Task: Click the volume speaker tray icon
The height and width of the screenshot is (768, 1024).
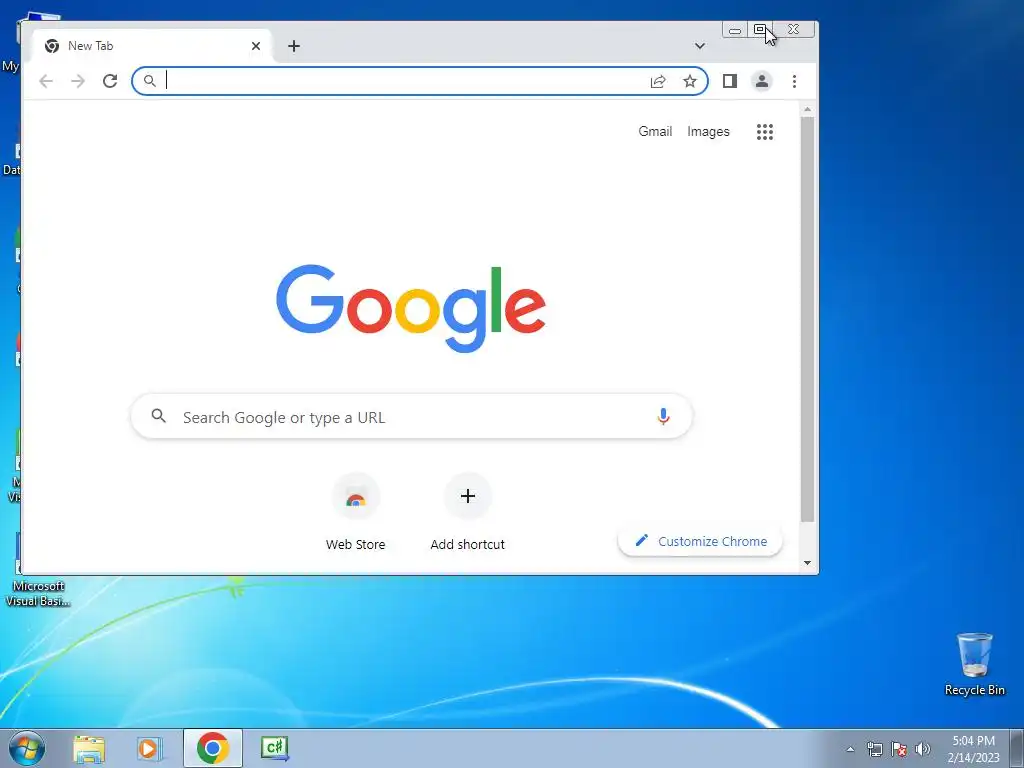Action: click(922, 749)
